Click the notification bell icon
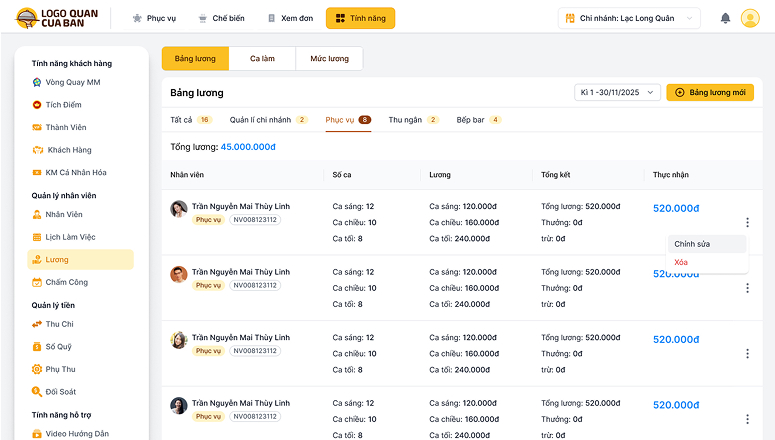775x440 pixels. click(725, 18)
